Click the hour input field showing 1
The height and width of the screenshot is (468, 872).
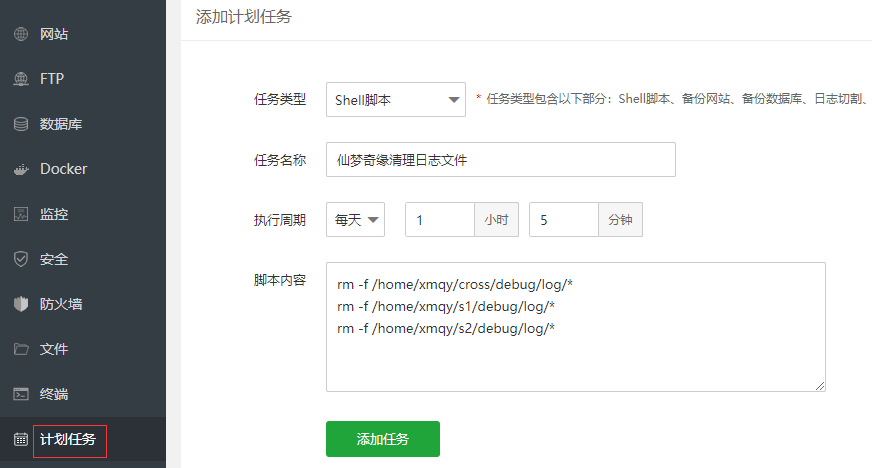(x=439, y=220)
